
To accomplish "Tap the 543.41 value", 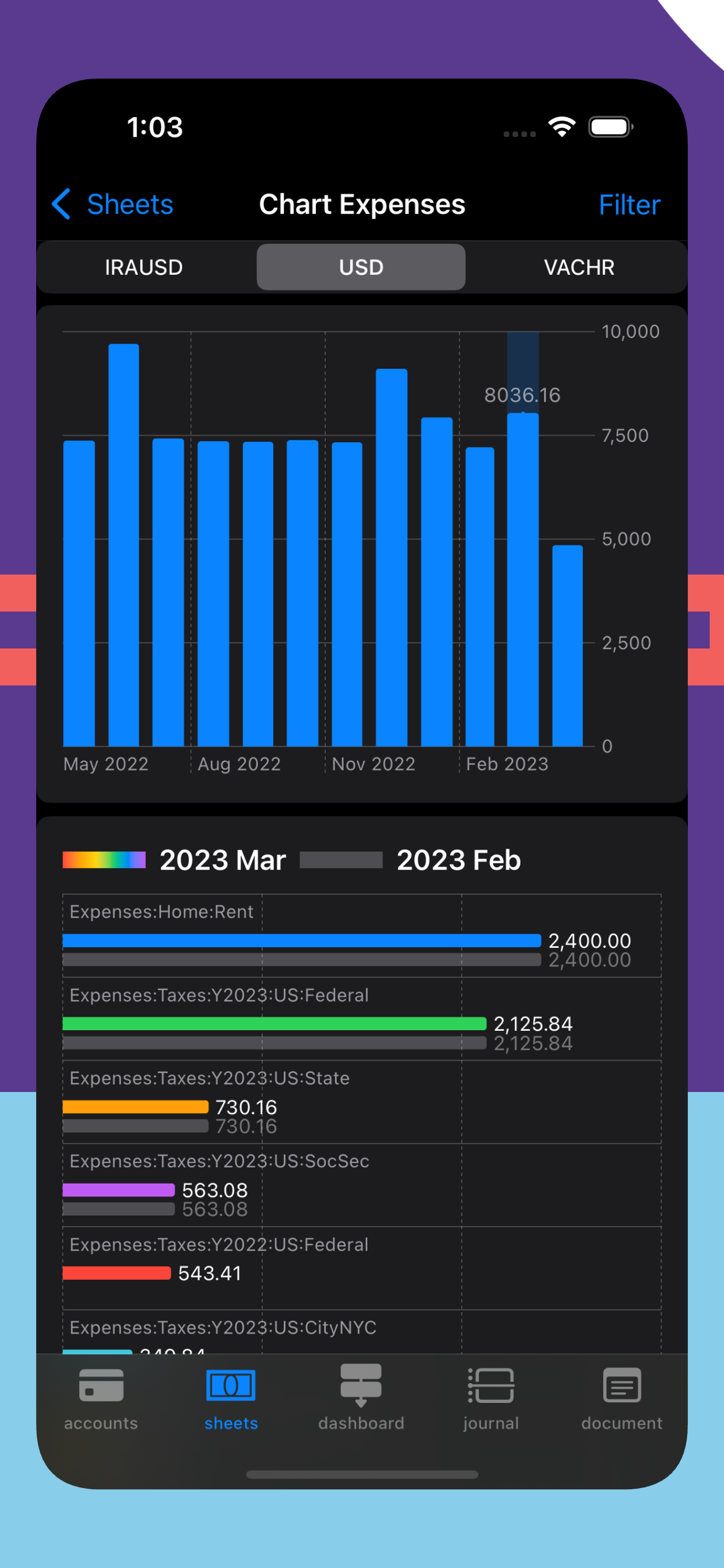I will [x=210, y=1273].
